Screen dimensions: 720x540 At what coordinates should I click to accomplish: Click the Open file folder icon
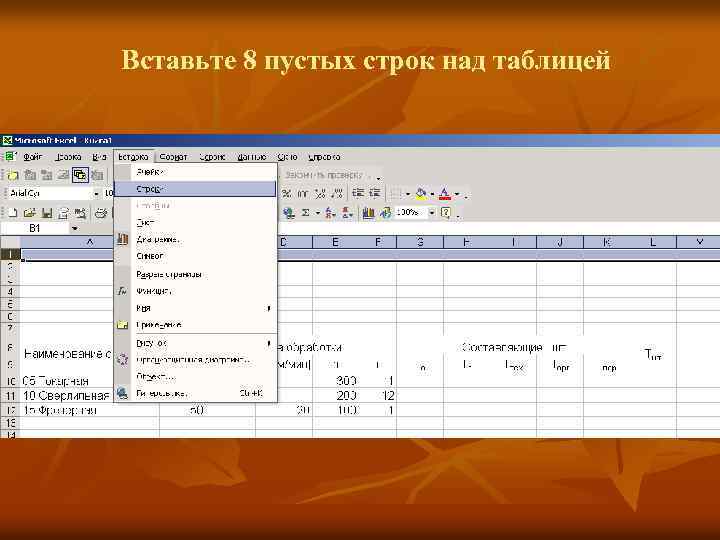29,213
